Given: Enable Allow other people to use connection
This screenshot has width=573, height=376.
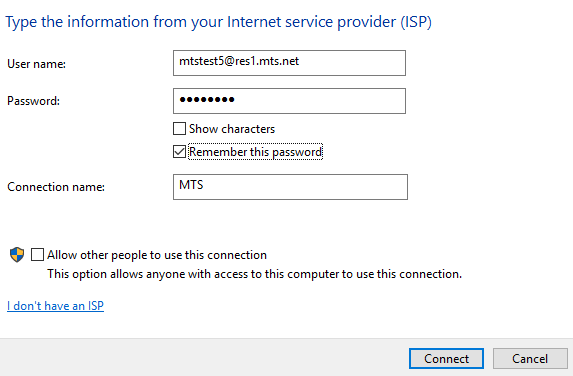Looking at the screenshot, I should click(x=37, y=255).
